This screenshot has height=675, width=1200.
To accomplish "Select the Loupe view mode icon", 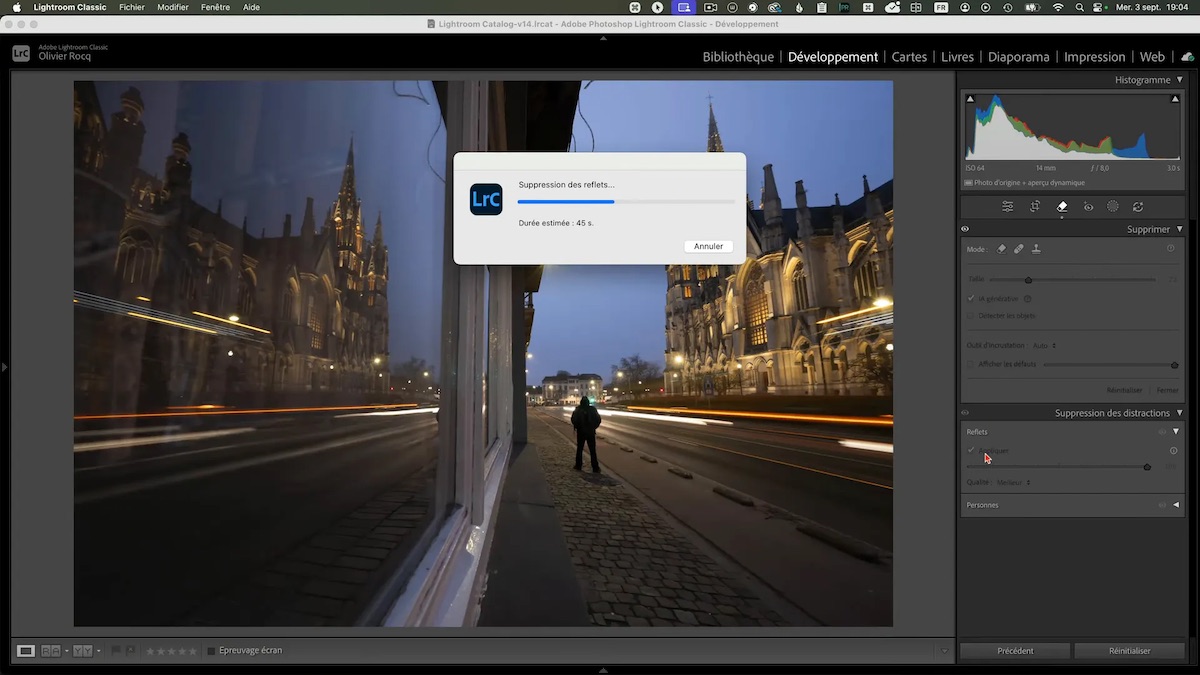I will [26, 651].
